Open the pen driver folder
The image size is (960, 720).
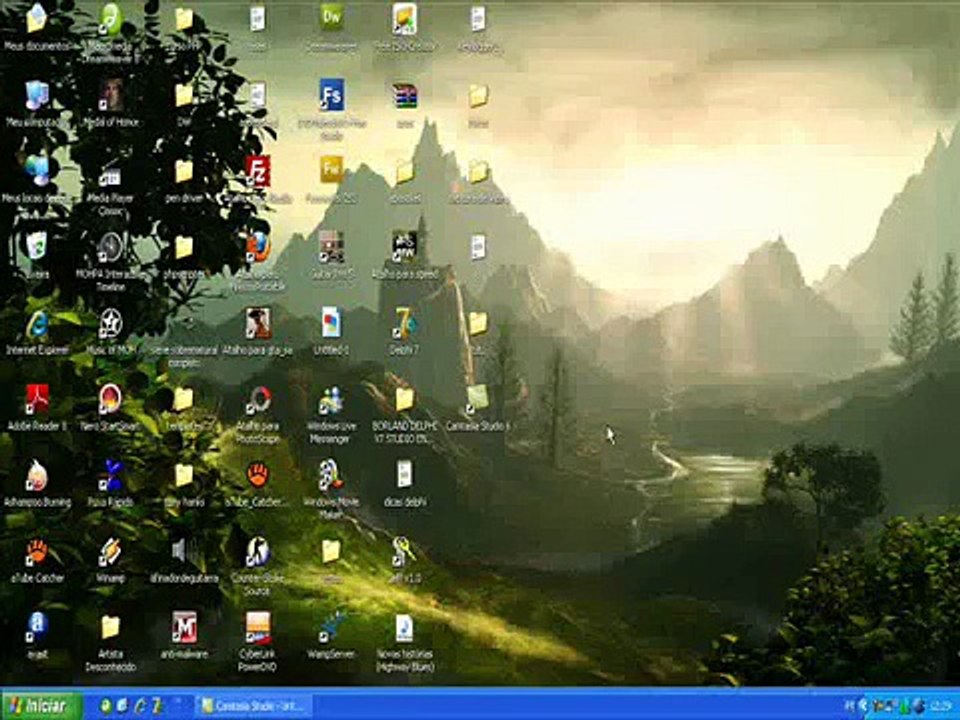tap(184, 170)
